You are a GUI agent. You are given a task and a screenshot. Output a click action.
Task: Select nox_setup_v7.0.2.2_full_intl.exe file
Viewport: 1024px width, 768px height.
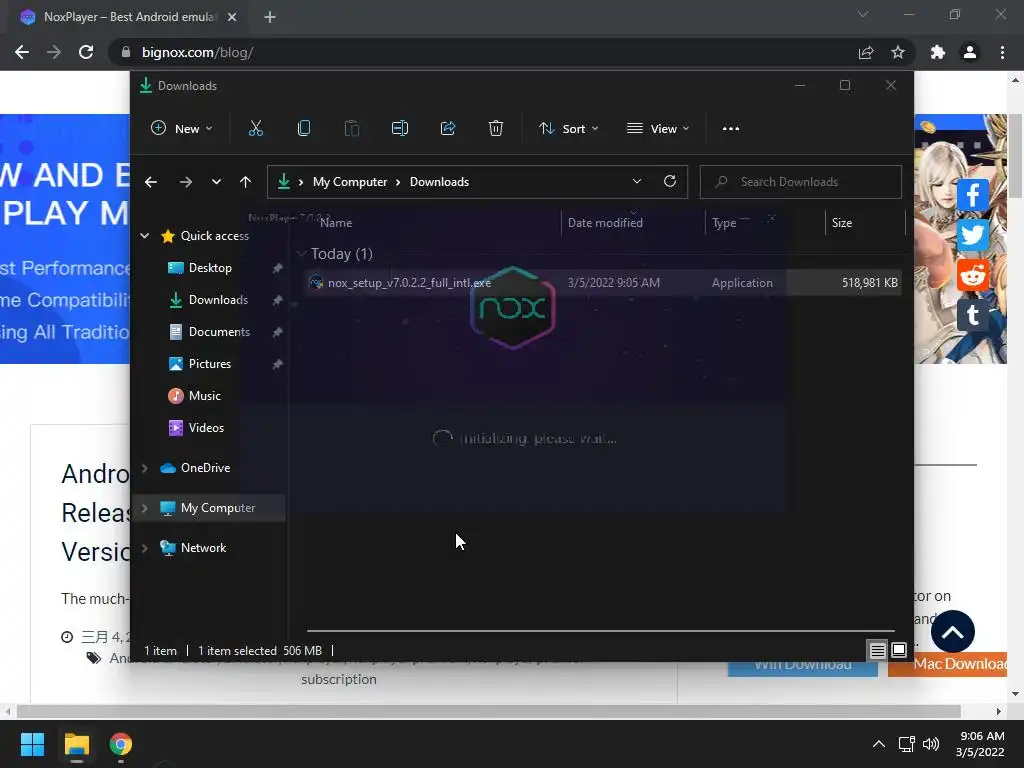[x=602, y=283]
